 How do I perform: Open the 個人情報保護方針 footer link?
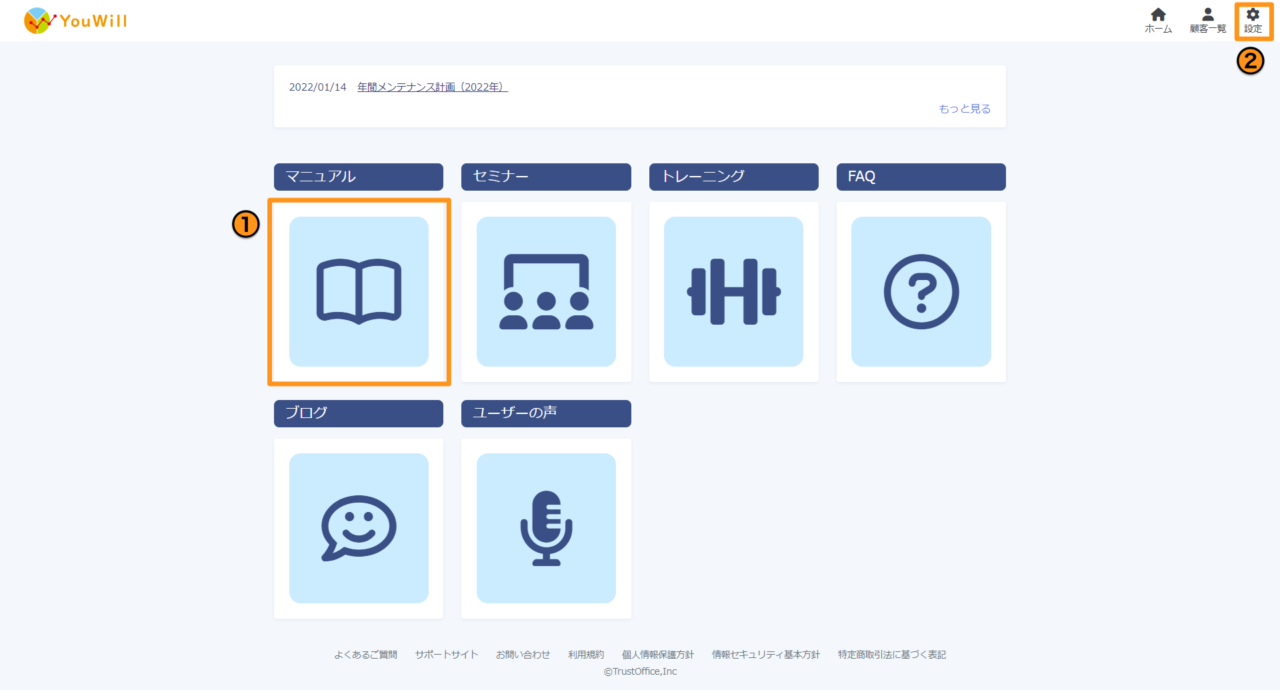coord(657,655)
